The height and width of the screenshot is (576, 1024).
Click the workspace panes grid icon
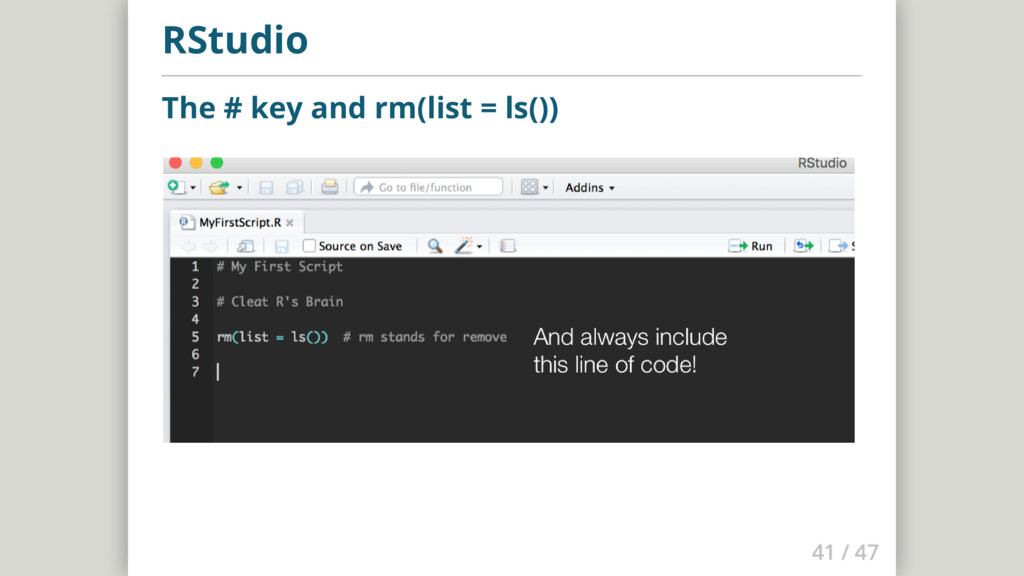529,187
